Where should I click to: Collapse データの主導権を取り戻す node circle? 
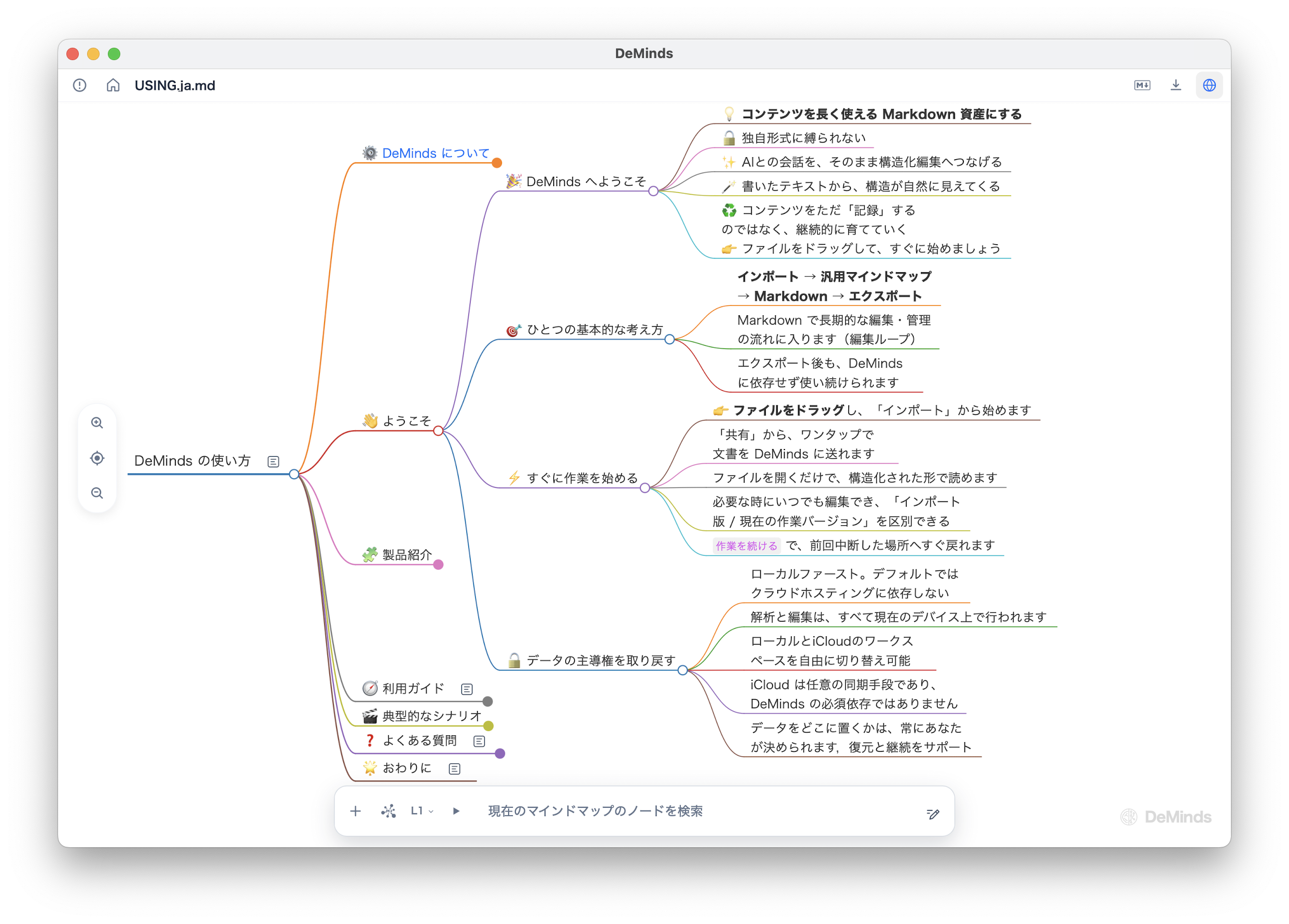682,670
